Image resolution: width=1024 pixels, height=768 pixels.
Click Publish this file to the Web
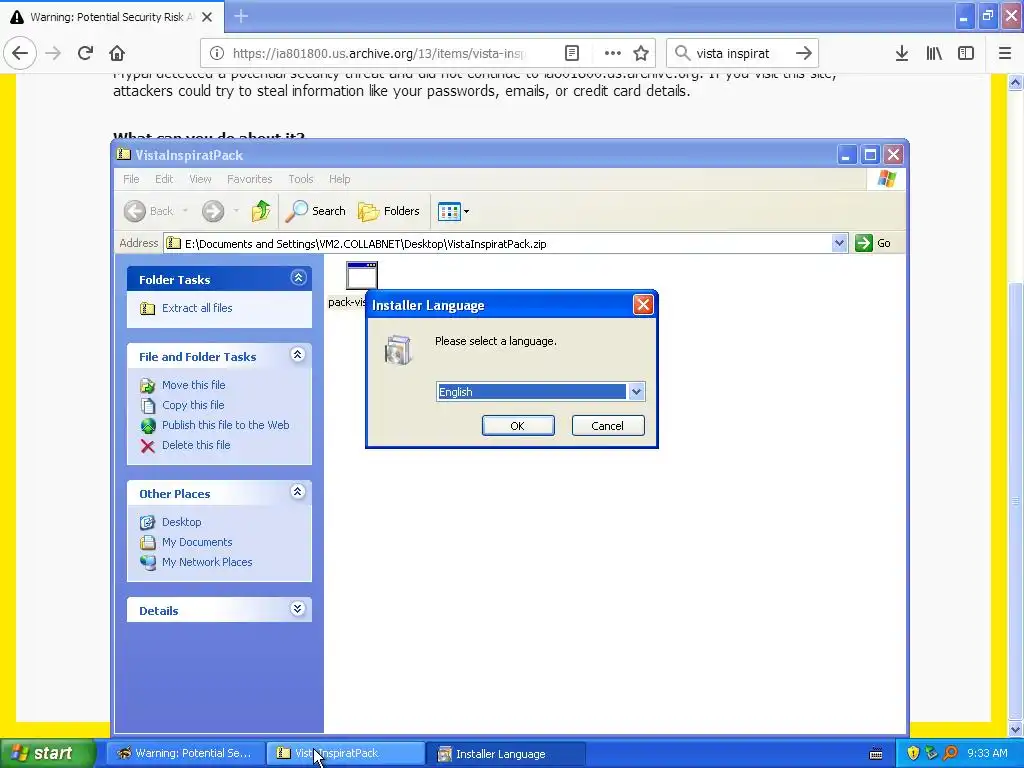(x=225, y=425)
